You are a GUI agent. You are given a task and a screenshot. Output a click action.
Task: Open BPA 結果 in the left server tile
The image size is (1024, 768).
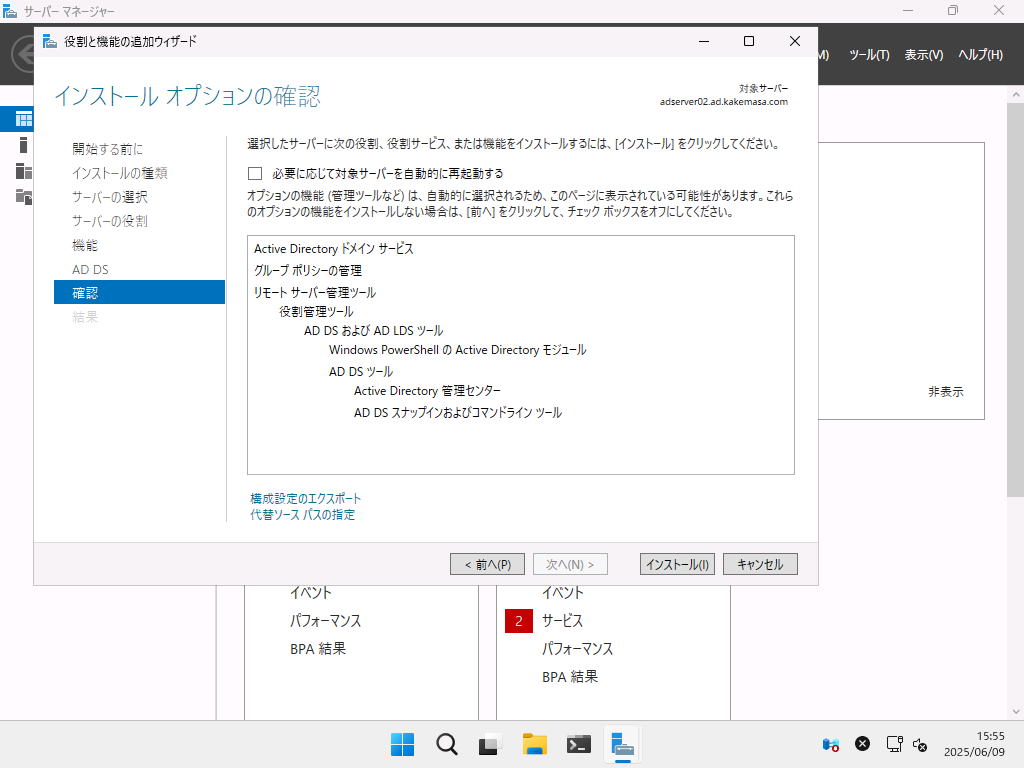tap(318, 649)
